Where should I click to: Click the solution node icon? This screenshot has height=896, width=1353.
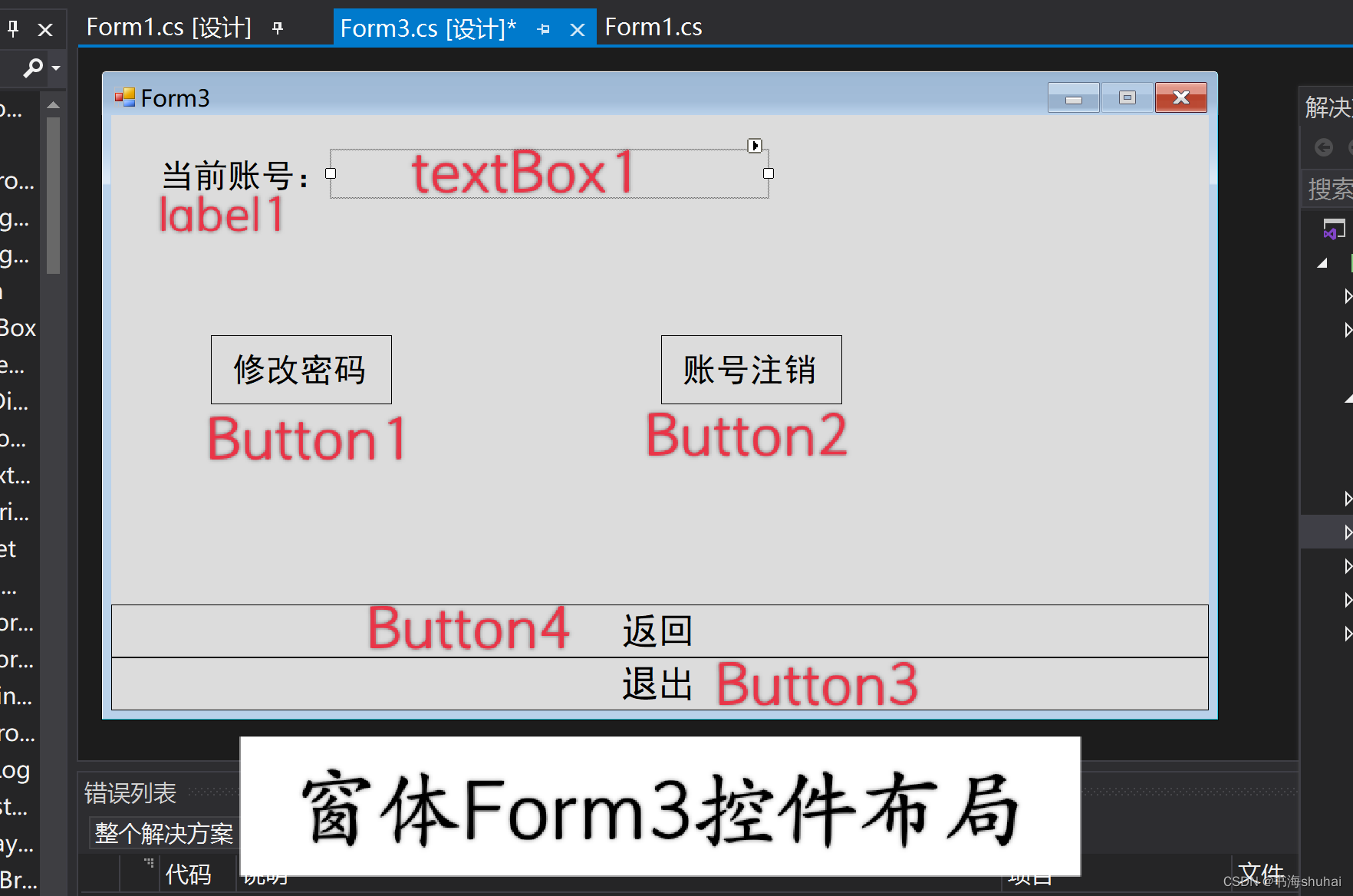(1334, 229)
